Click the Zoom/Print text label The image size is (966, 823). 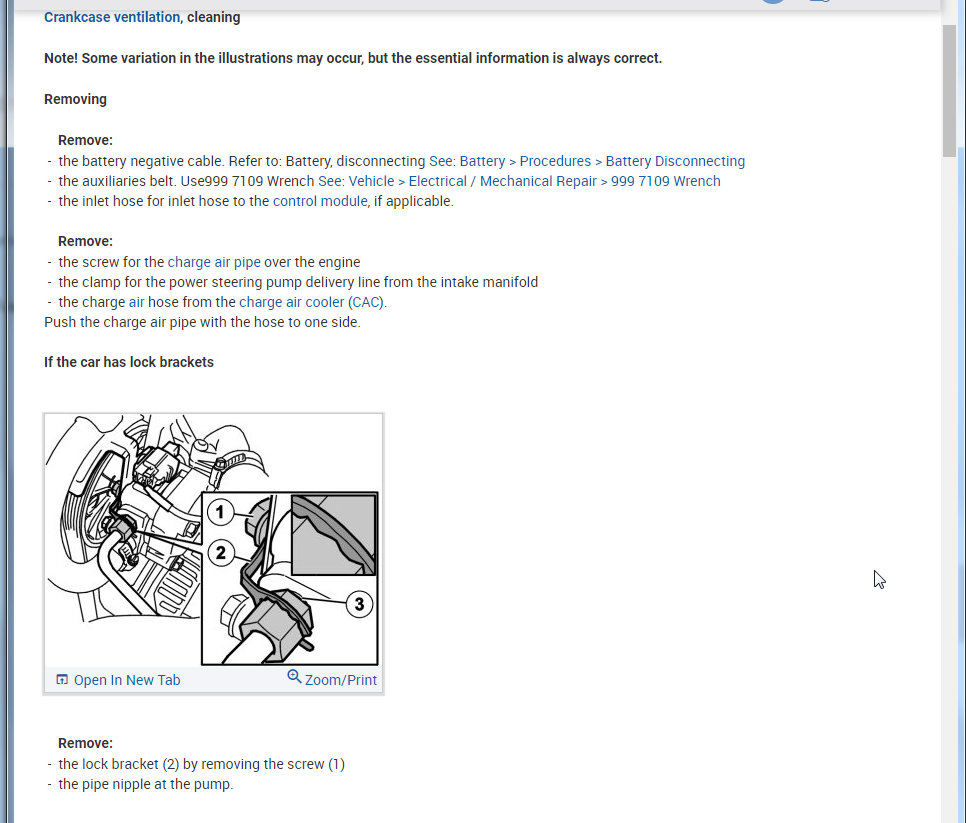(341, 680)
